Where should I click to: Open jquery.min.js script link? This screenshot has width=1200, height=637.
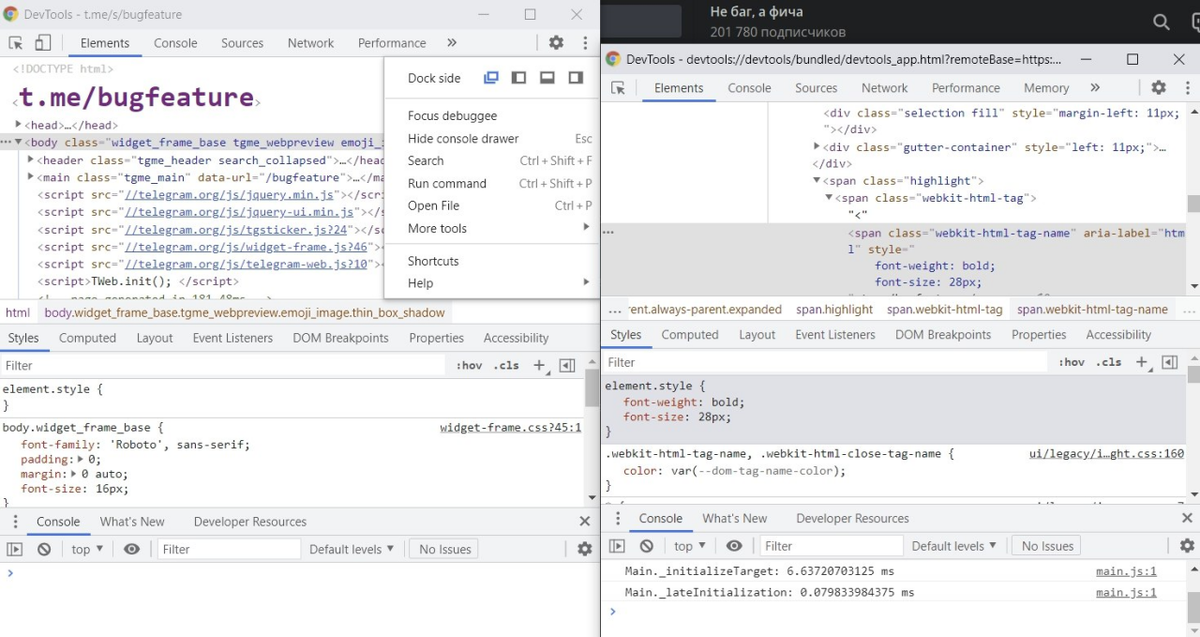pyautogui.click(x=230, y=195)
